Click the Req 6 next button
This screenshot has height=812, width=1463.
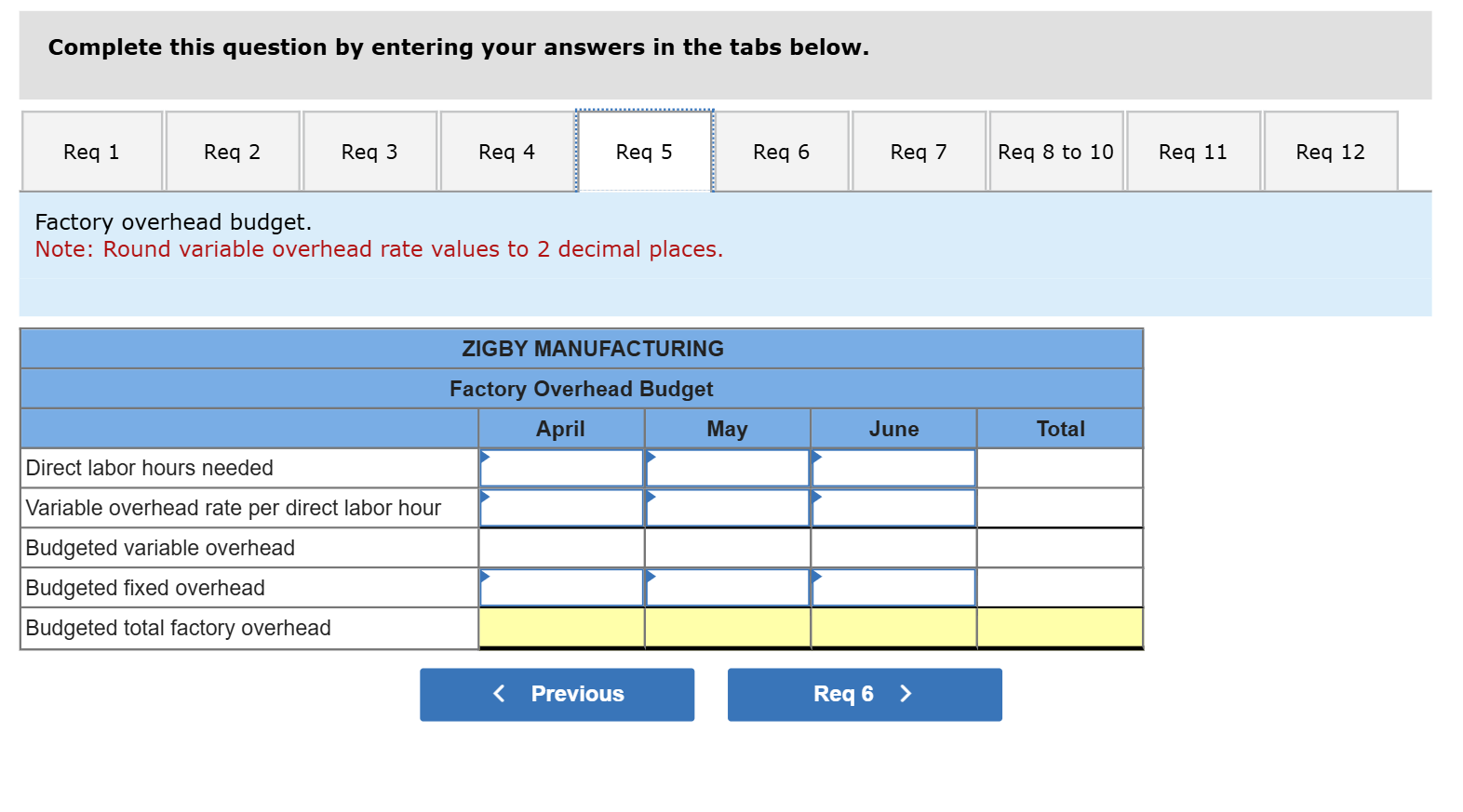[864, 694]
